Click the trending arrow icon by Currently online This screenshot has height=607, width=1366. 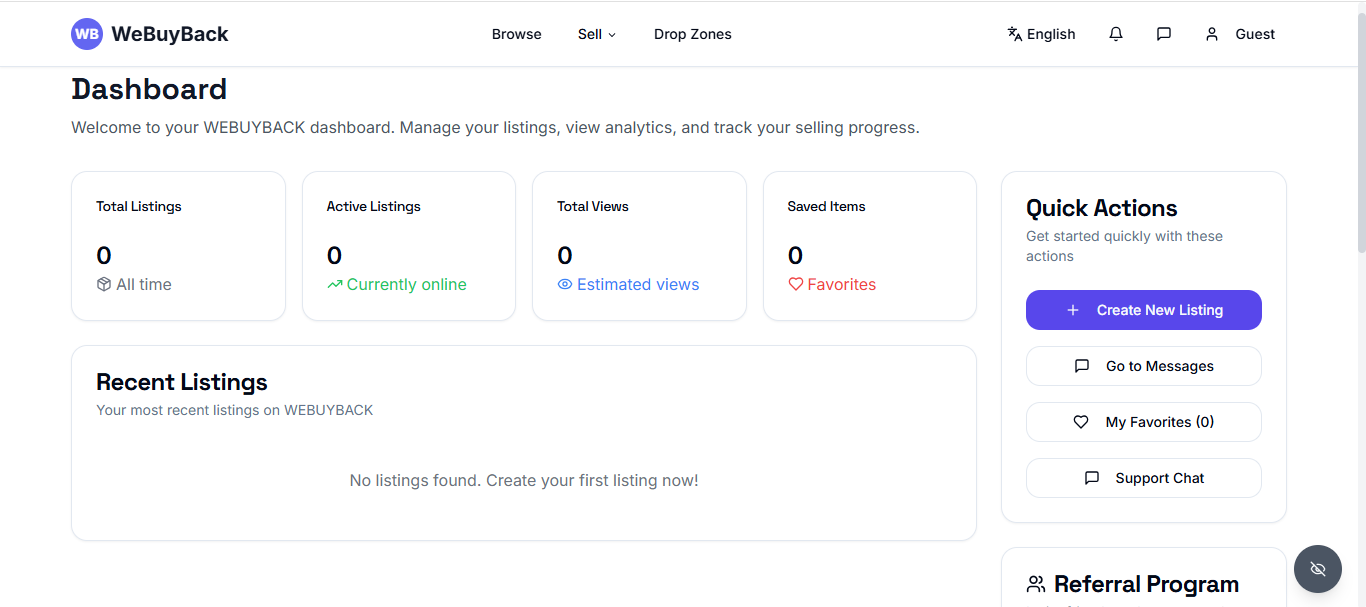[335, 284]
